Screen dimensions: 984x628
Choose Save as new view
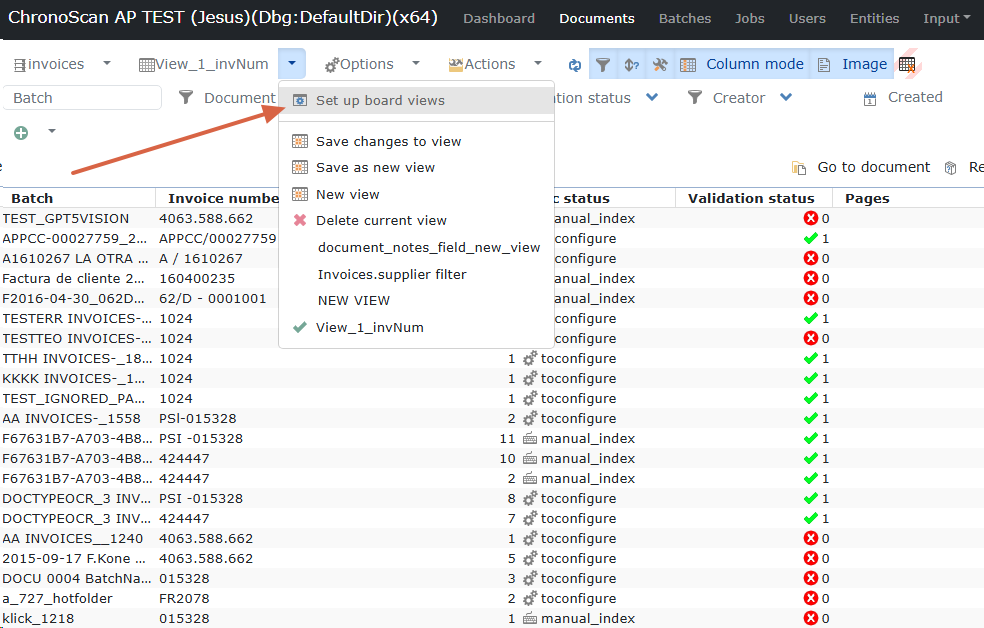coord(375,168)
